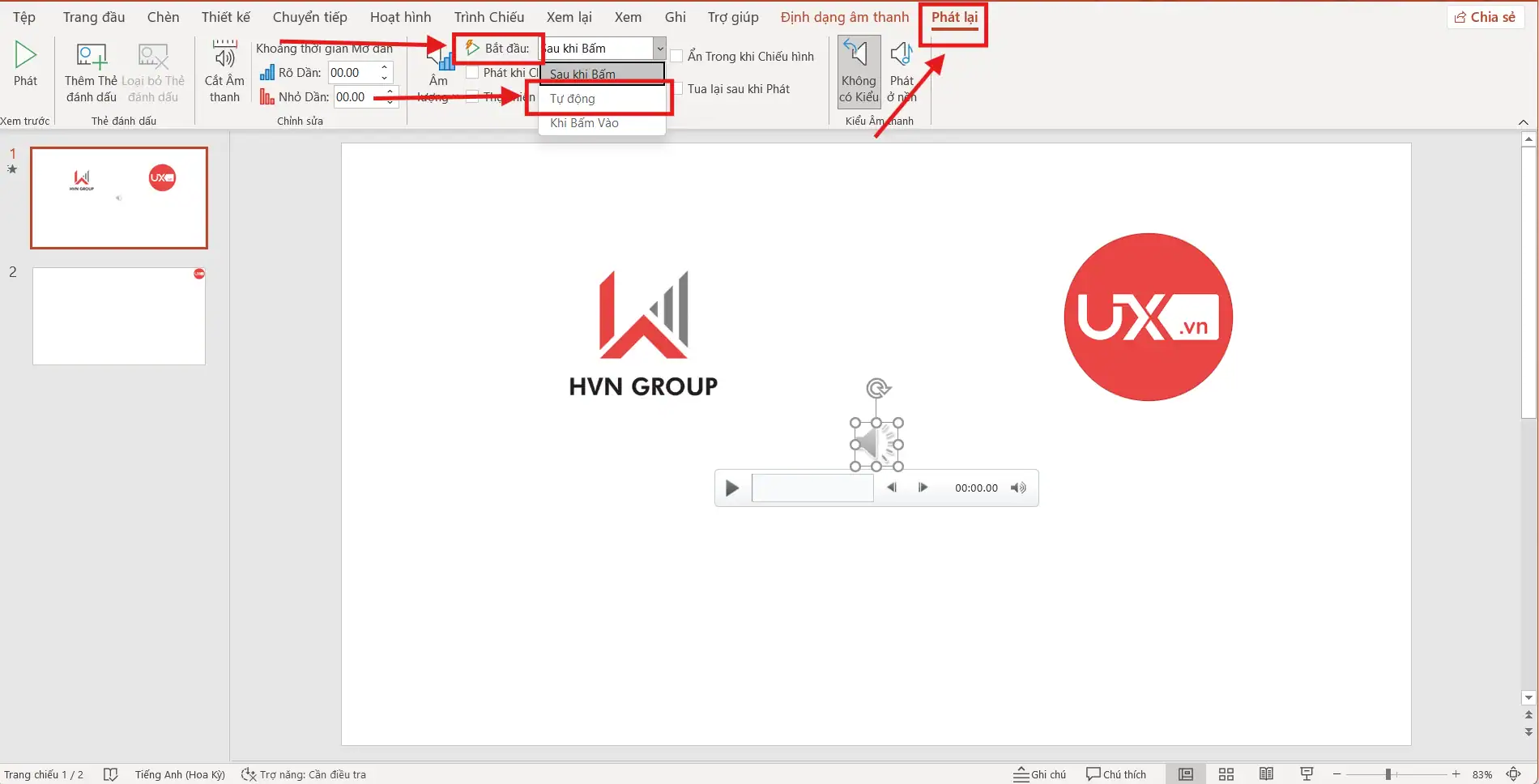
Task: Open Ghi chú notes pane
Action: (x=1040, y=774)
